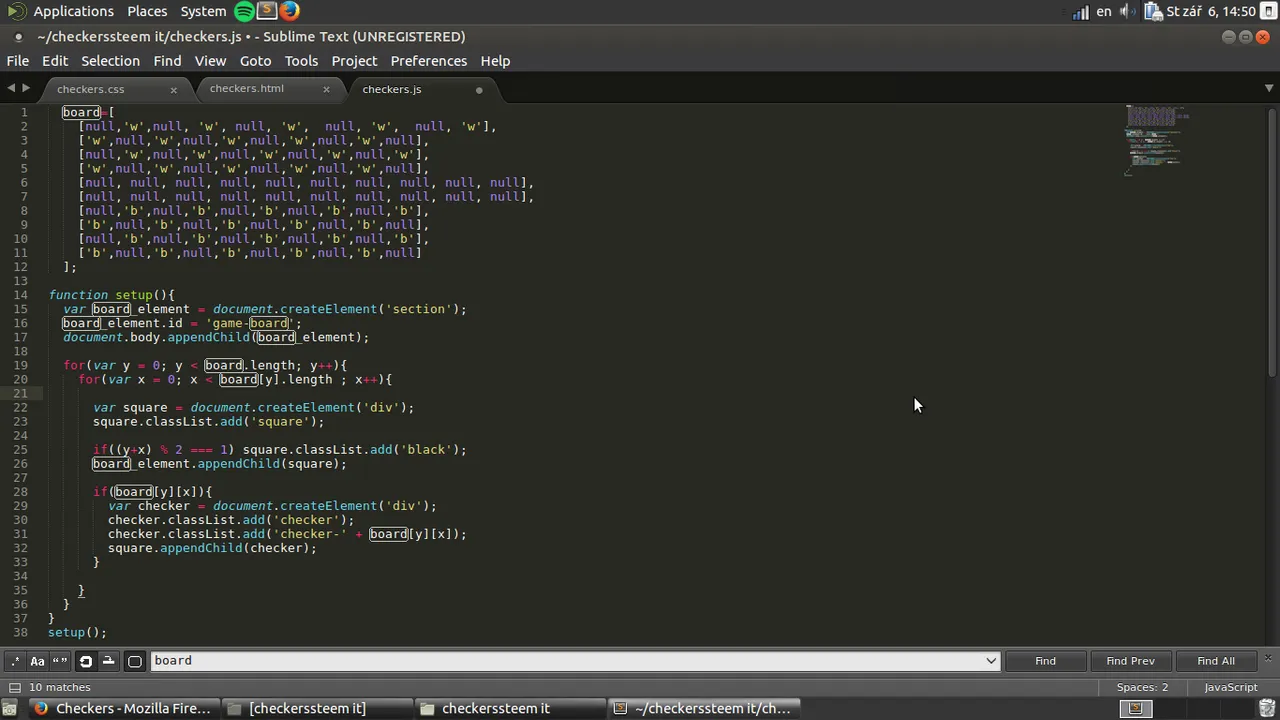Close the find panel
The image size is (1280, 720).
(1268, 657)
